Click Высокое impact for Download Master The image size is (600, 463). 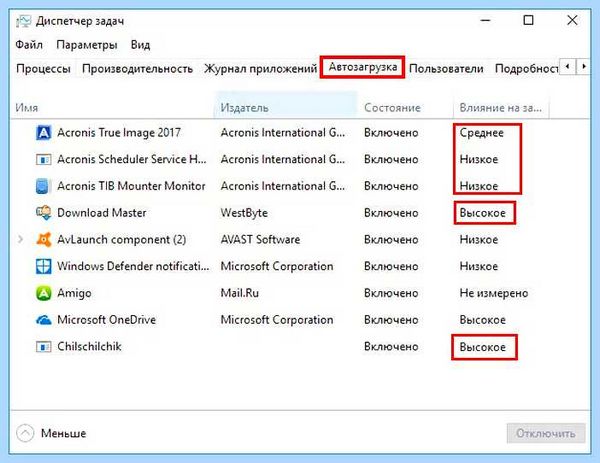click(483, 213)
